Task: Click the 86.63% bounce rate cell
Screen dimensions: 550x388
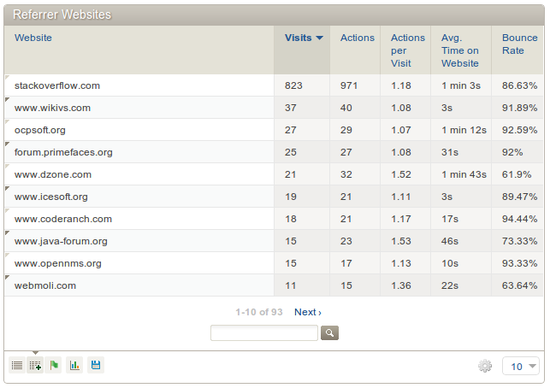Action: tap(519, 86)
